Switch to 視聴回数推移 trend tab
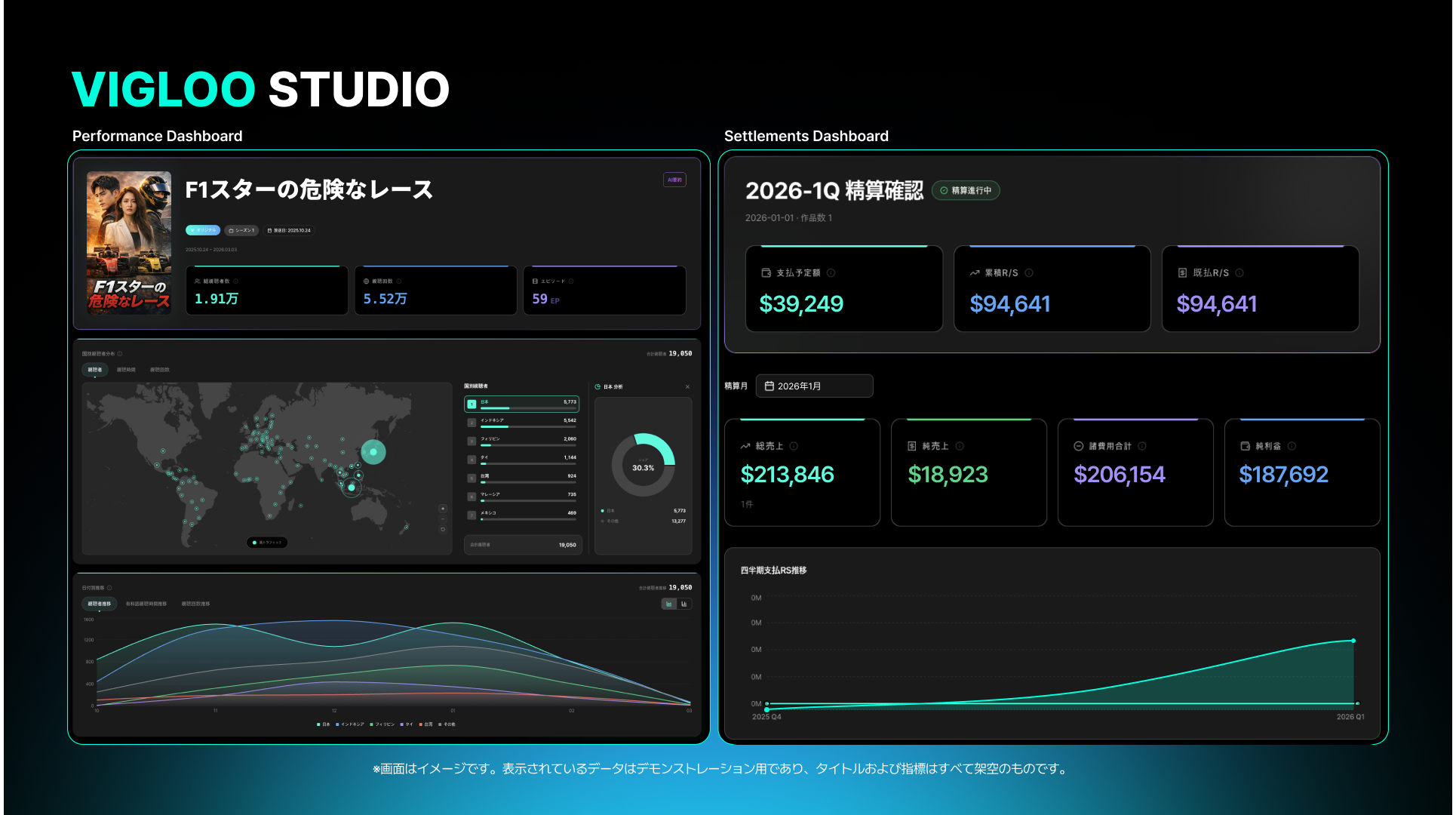This screenshot has height=815, width=1456. (x=195, y=604)
